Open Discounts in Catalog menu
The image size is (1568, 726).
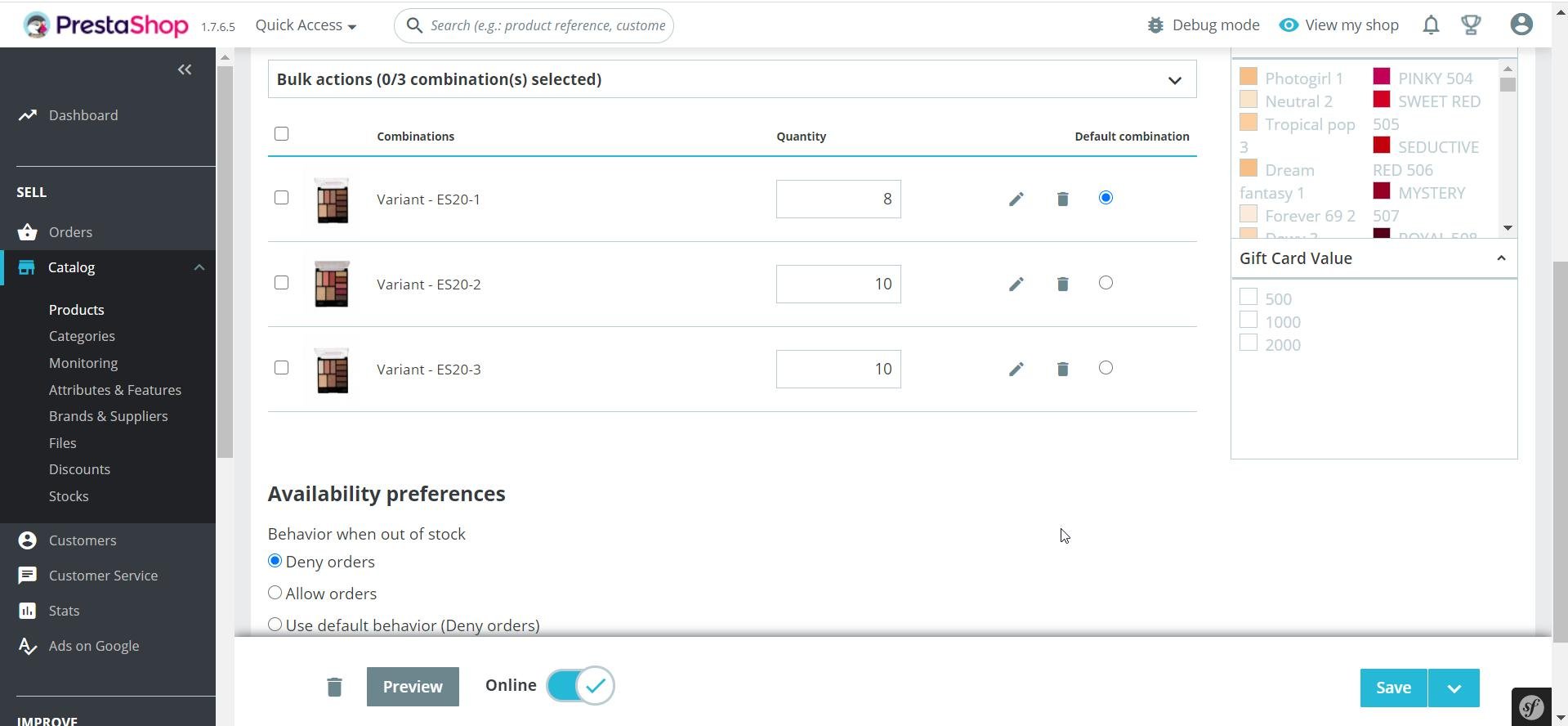click(79, 469)
